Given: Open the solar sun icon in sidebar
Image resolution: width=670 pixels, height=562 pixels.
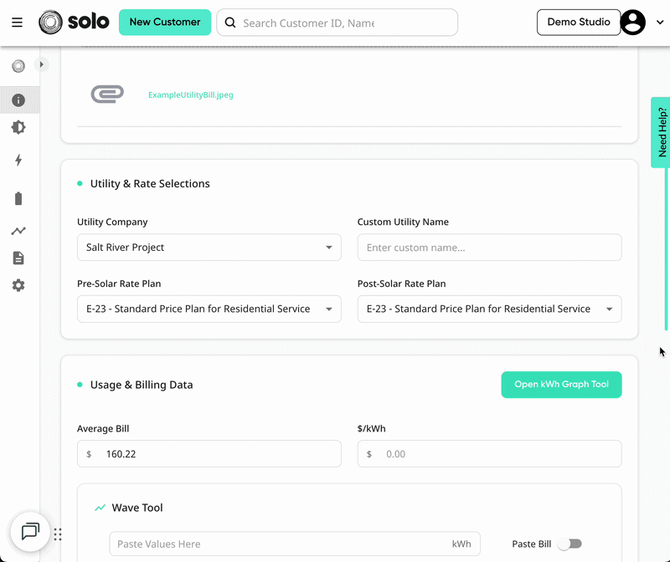Looking at the screenshot, I should (x=18, y=127).
